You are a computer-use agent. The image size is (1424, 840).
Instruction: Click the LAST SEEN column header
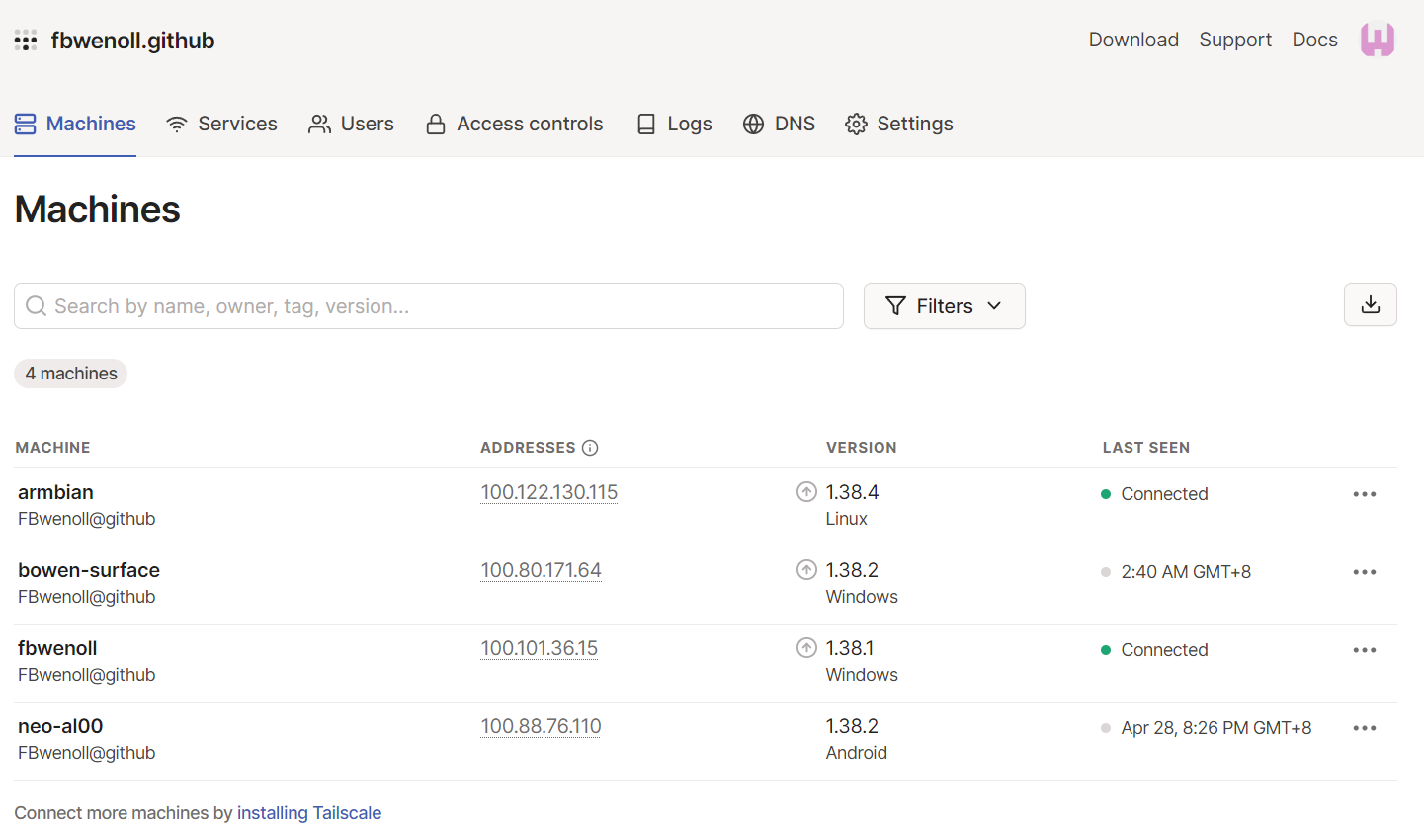[x=1146, y=448]
